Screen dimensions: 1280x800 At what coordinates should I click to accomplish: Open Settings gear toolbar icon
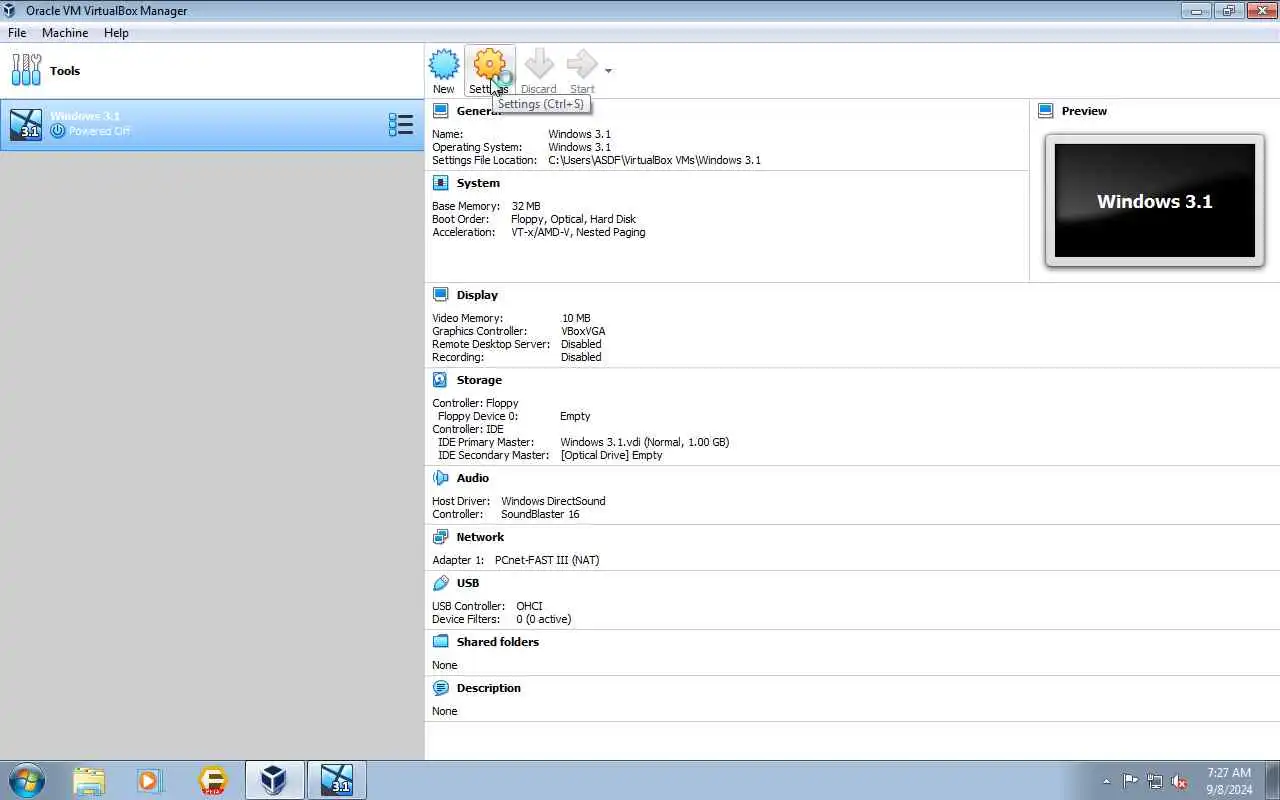[489, 65]
